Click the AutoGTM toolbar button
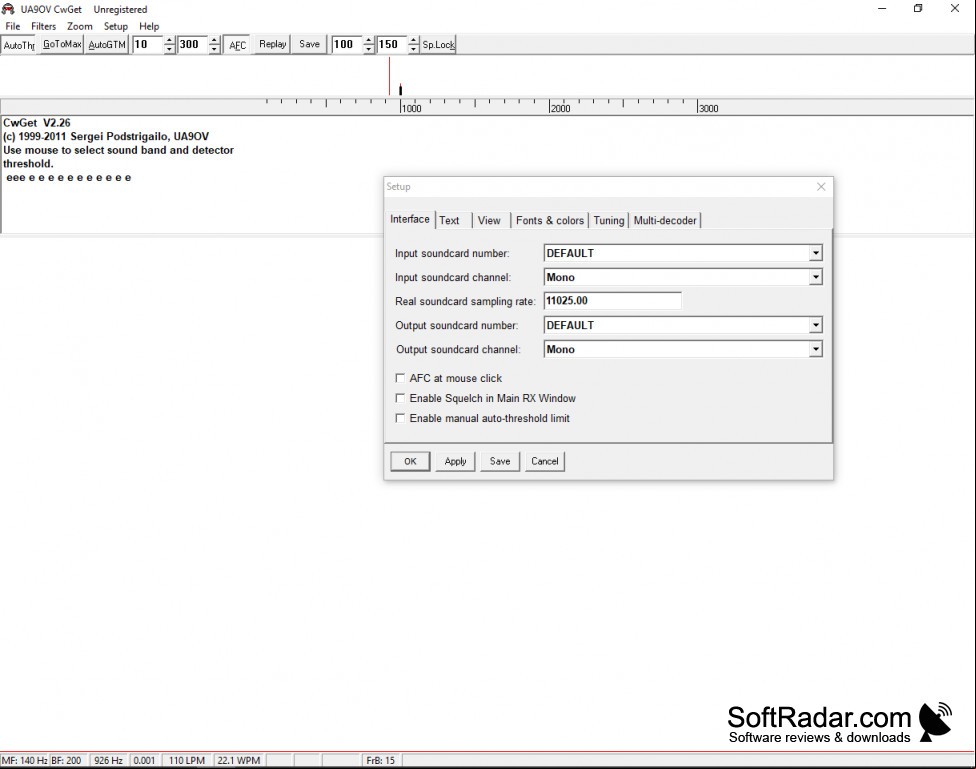Image resolution: width=976 pixels, height=769 pixels. pos(106,45)
